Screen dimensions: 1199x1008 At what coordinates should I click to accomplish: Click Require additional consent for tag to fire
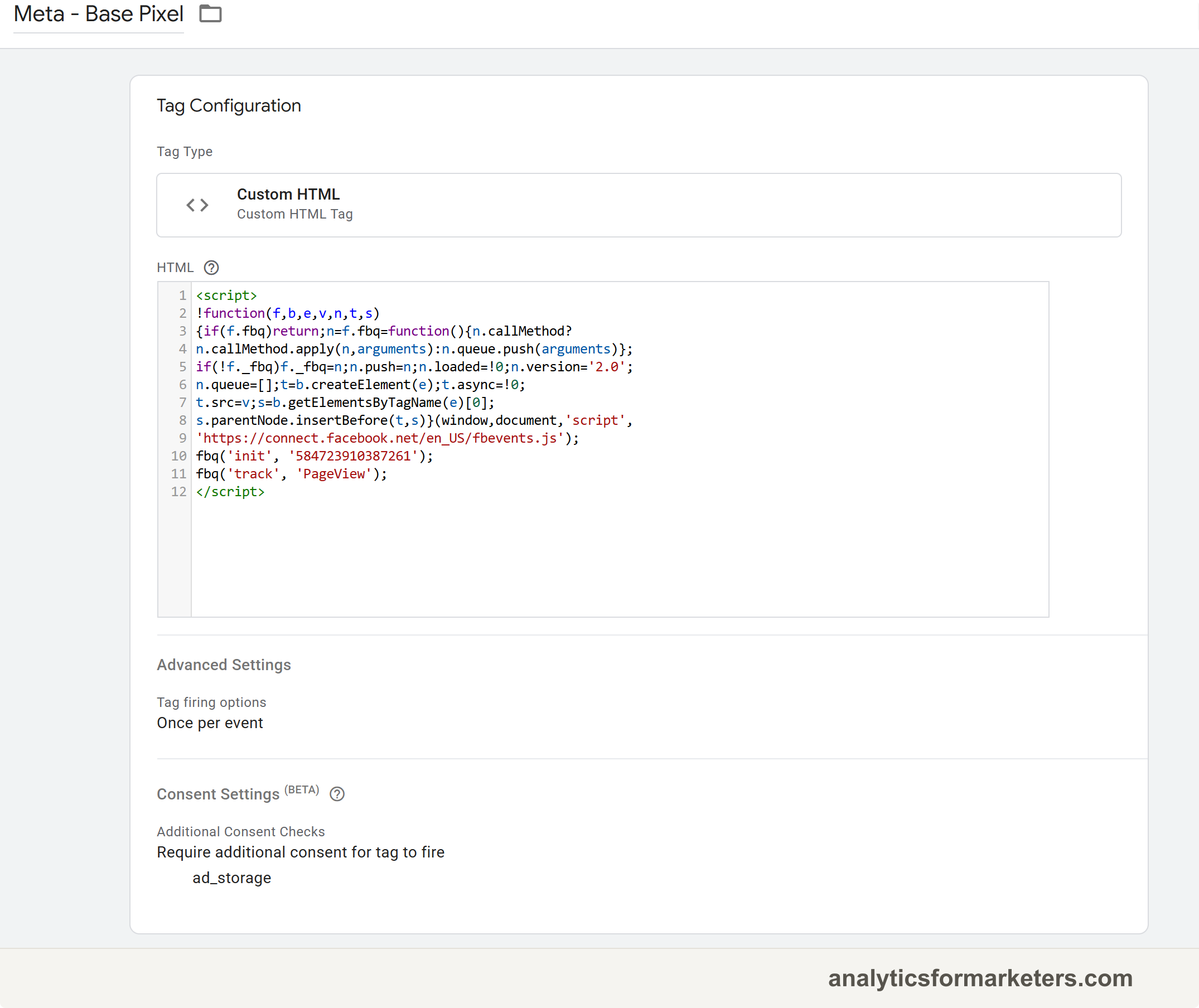[x=301, y=852]
